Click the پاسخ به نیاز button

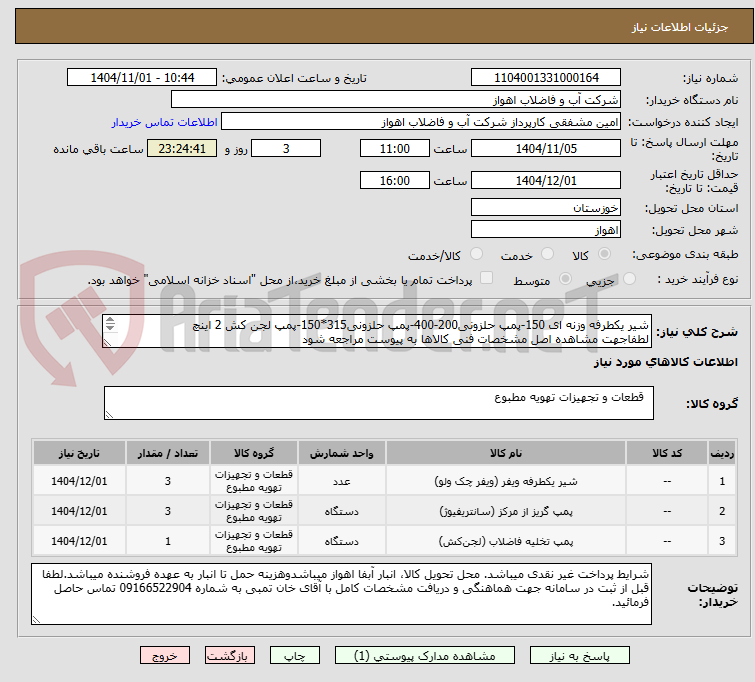pyautogui.click(x=579, y=656)
